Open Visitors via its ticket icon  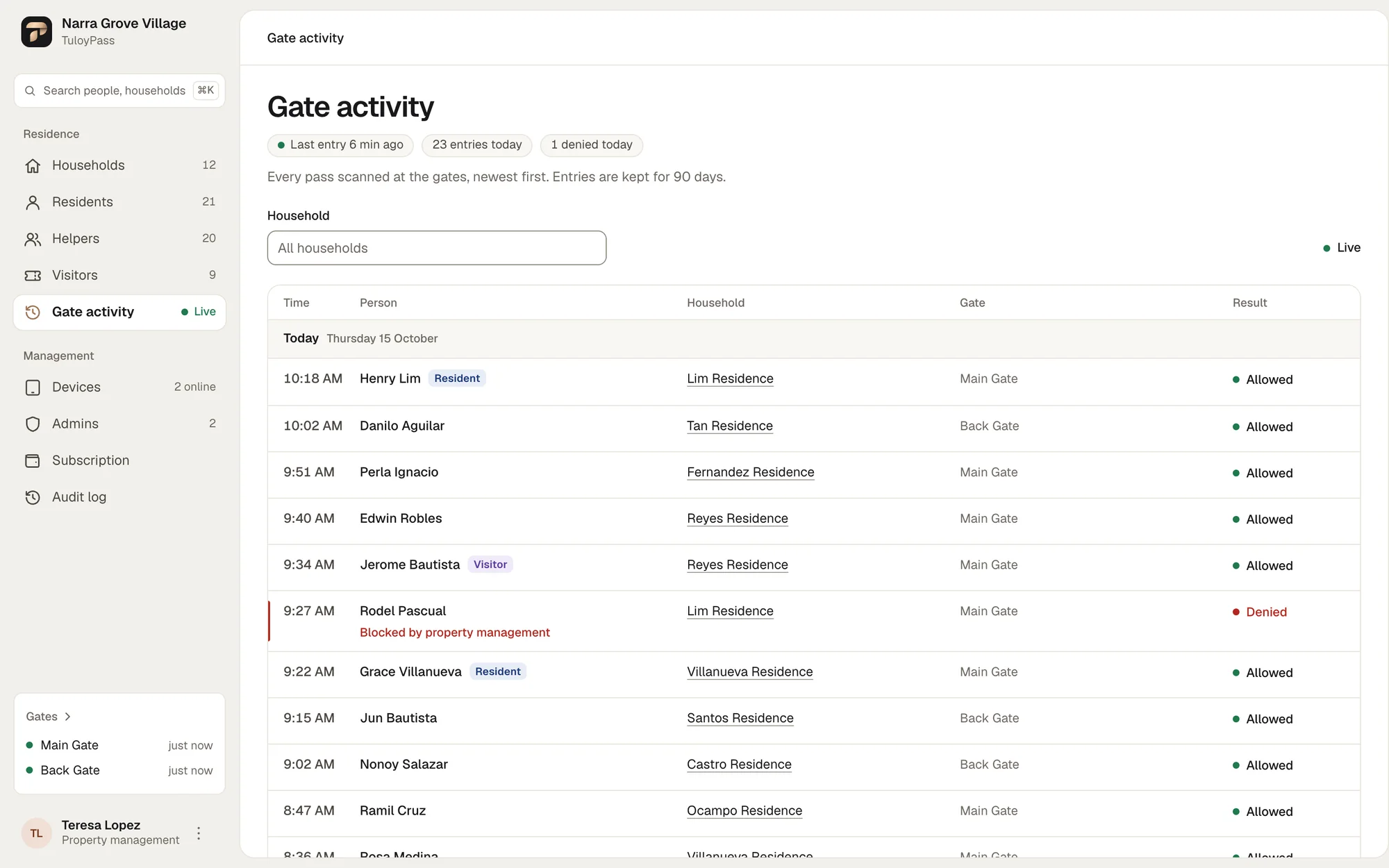33,276
